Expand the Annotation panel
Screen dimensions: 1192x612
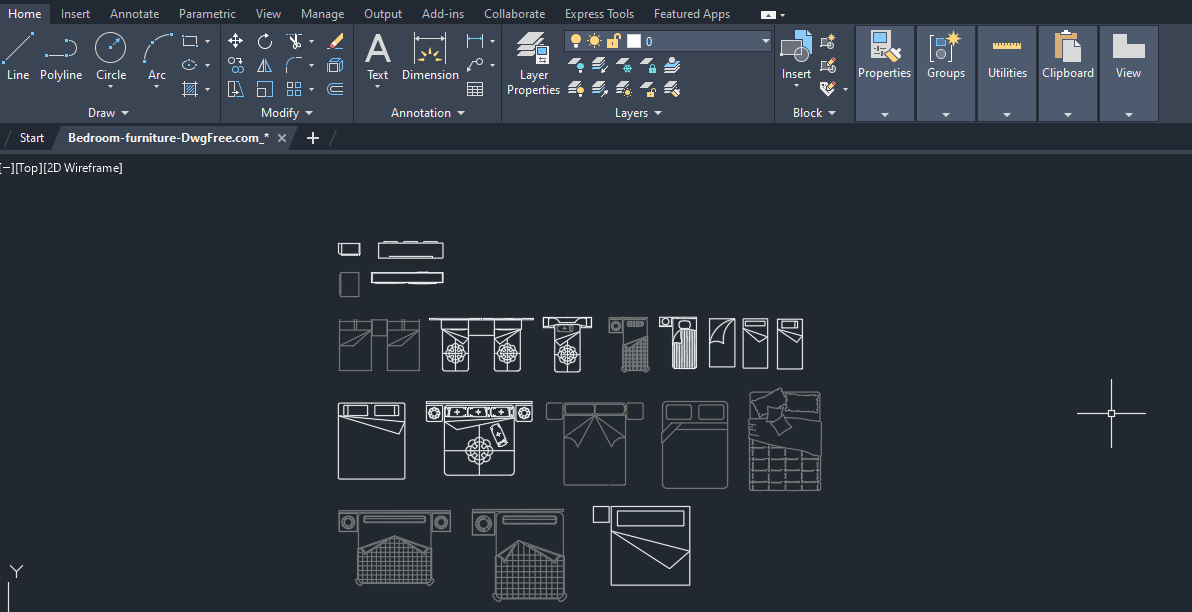point(428,113)
